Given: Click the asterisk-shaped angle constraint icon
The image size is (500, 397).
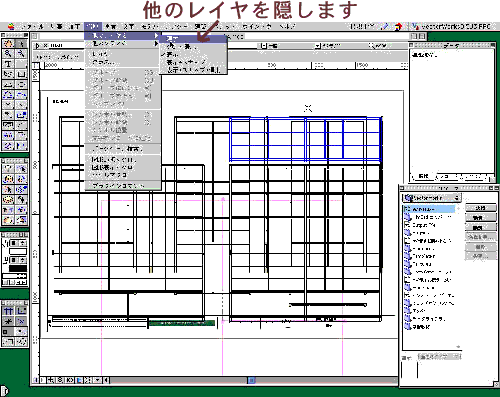Looking at the screenshot, I should pos(8,321).
